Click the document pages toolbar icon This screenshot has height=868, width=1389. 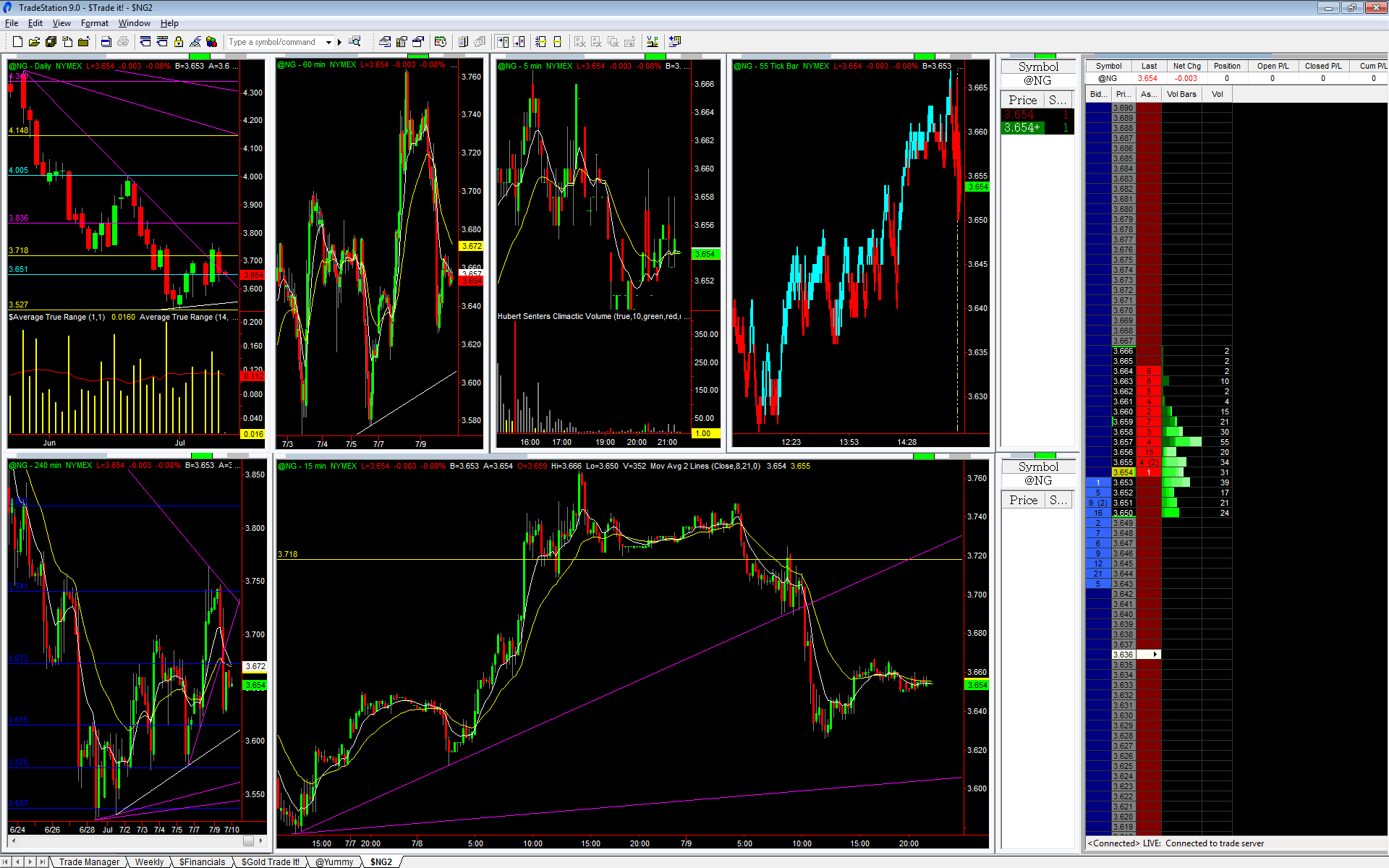pos(463,42)
